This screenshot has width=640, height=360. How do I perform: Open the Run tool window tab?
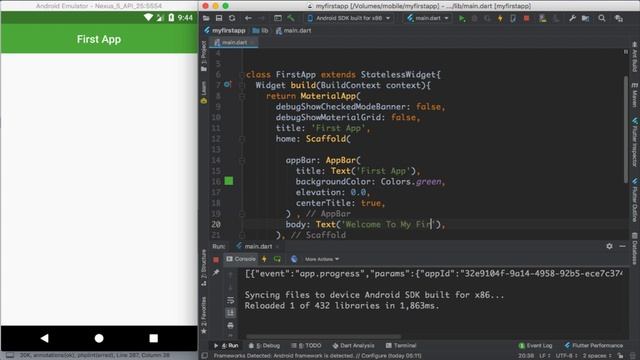(226, 346)
